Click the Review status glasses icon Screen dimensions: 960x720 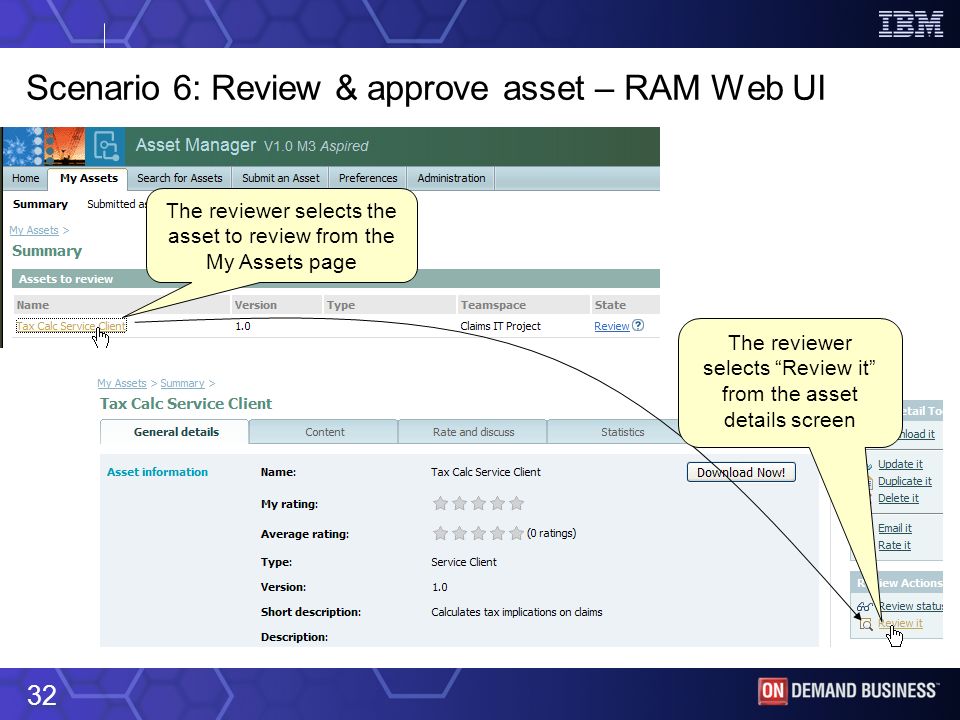[864, 606]
